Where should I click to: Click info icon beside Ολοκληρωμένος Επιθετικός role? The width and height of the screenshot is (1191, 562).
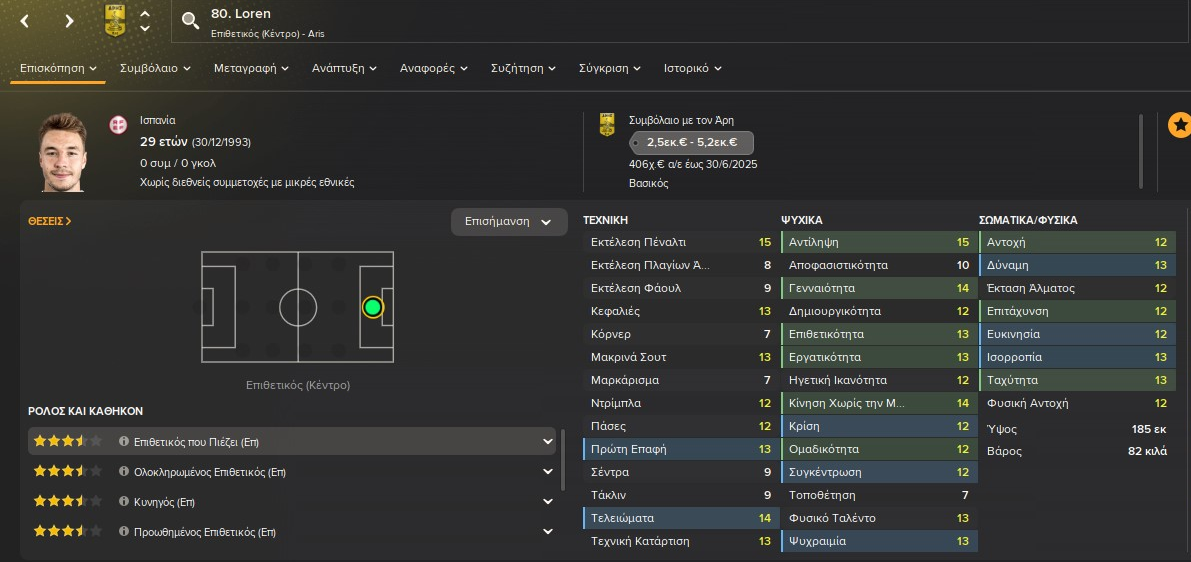click(x=124, y=472)
